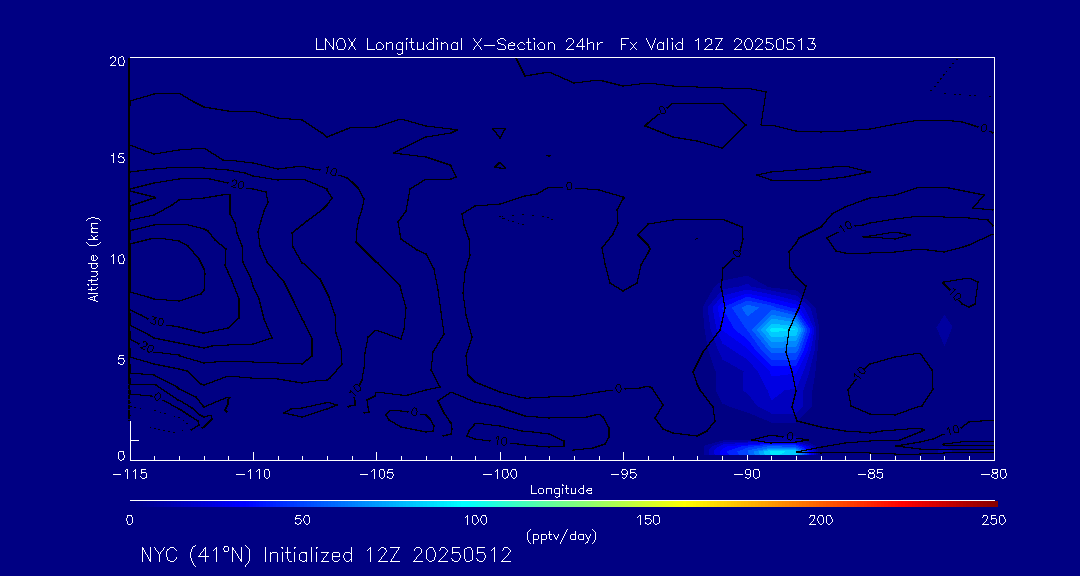Viewport: 1080px width, 576px height.
Task: Click the red end of the color bar
Action: [x=990, y=502]
